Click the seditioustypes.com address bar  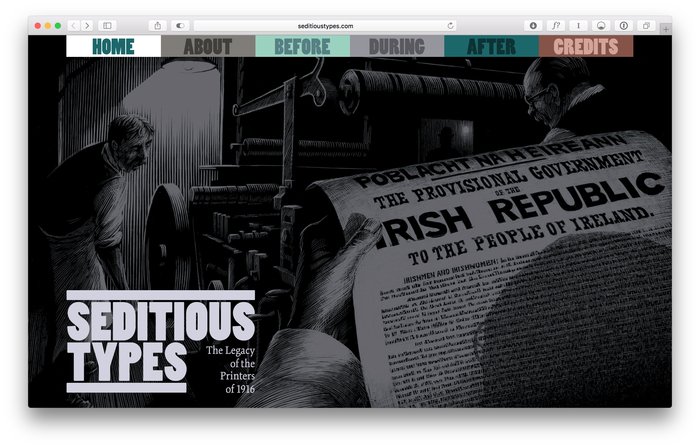pyautogui.click(x=325, y=26)
